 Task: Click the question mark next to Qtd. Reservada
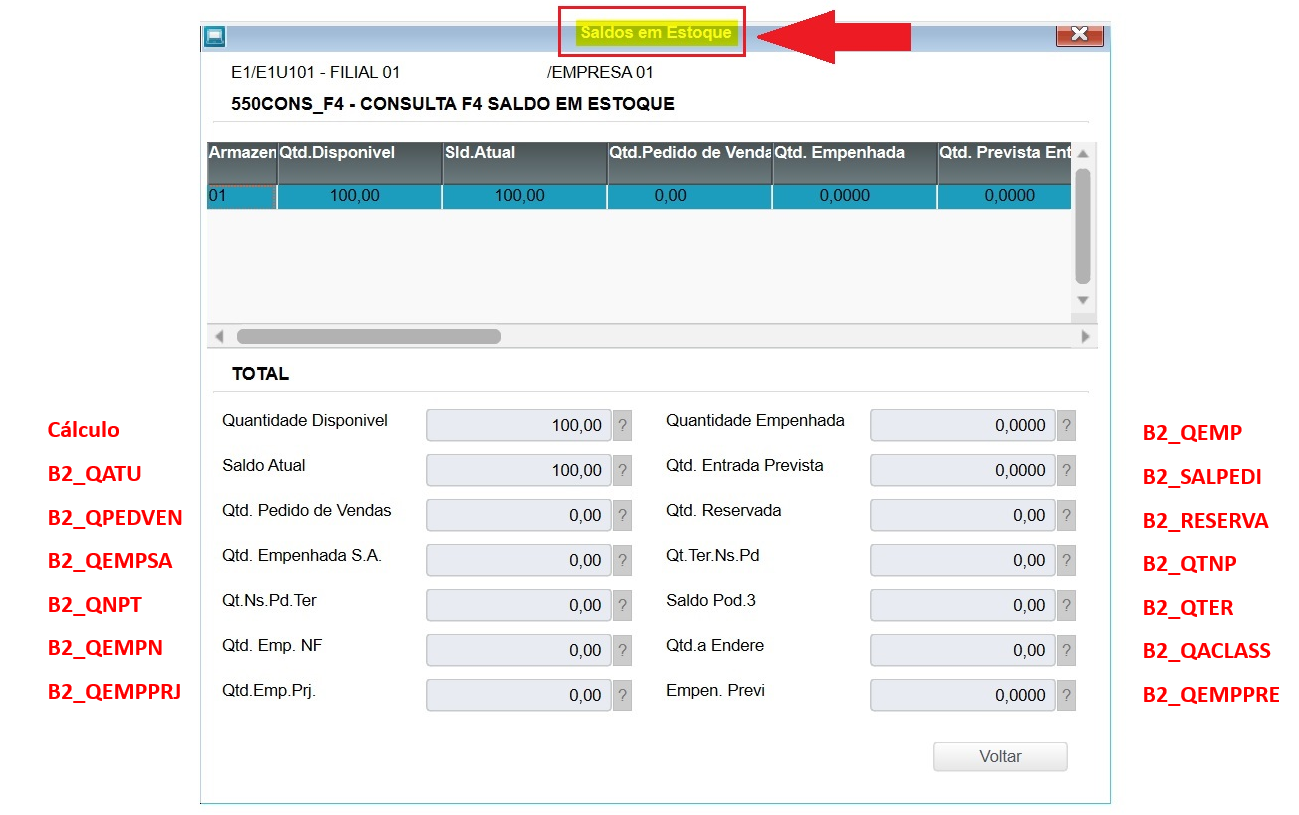coord(1066,515)
